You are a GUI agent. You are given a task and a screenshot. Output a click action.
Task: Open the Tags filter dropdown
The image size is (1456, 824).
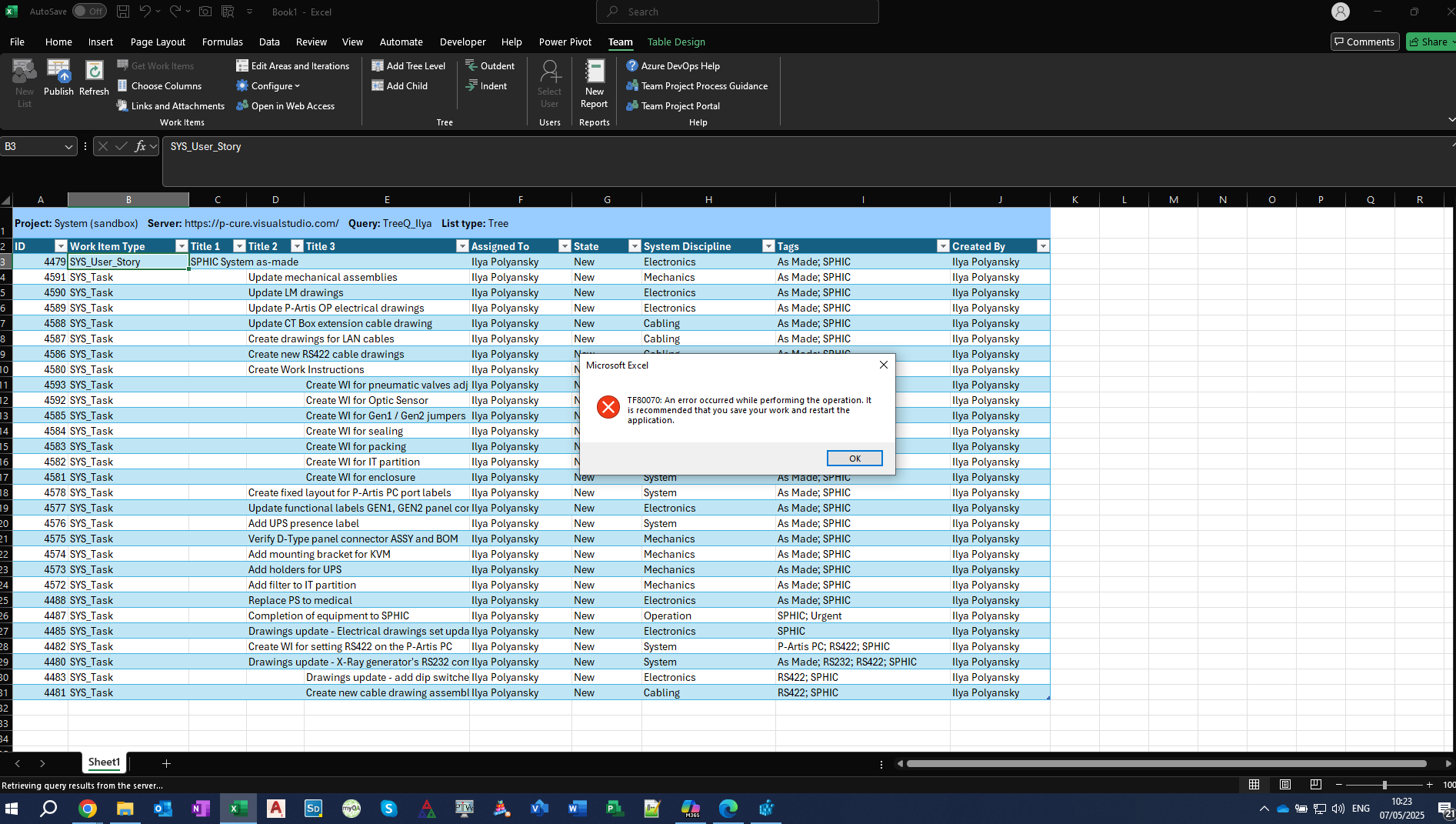pos(943,246)
